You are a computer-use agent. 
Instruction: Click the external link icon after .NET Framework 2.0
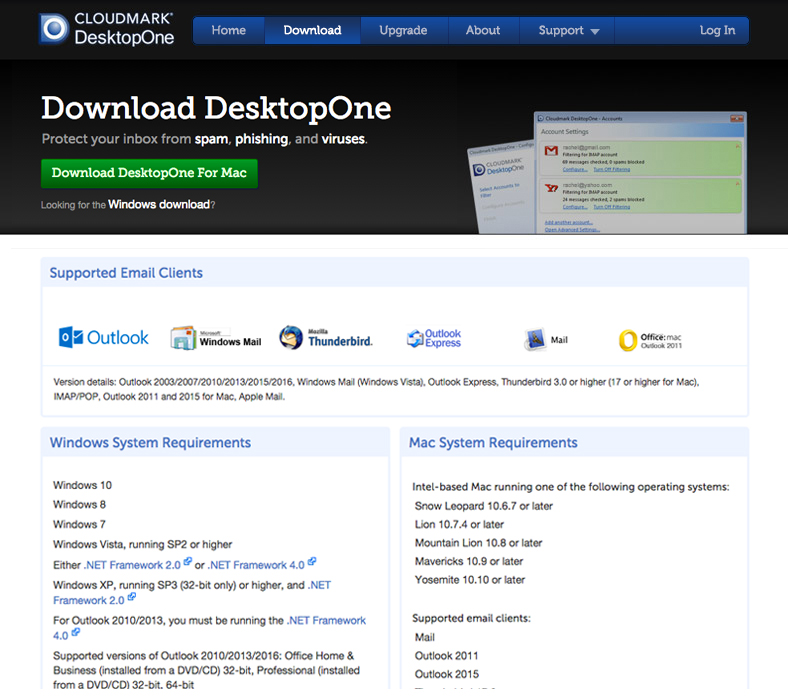point(188,563)
